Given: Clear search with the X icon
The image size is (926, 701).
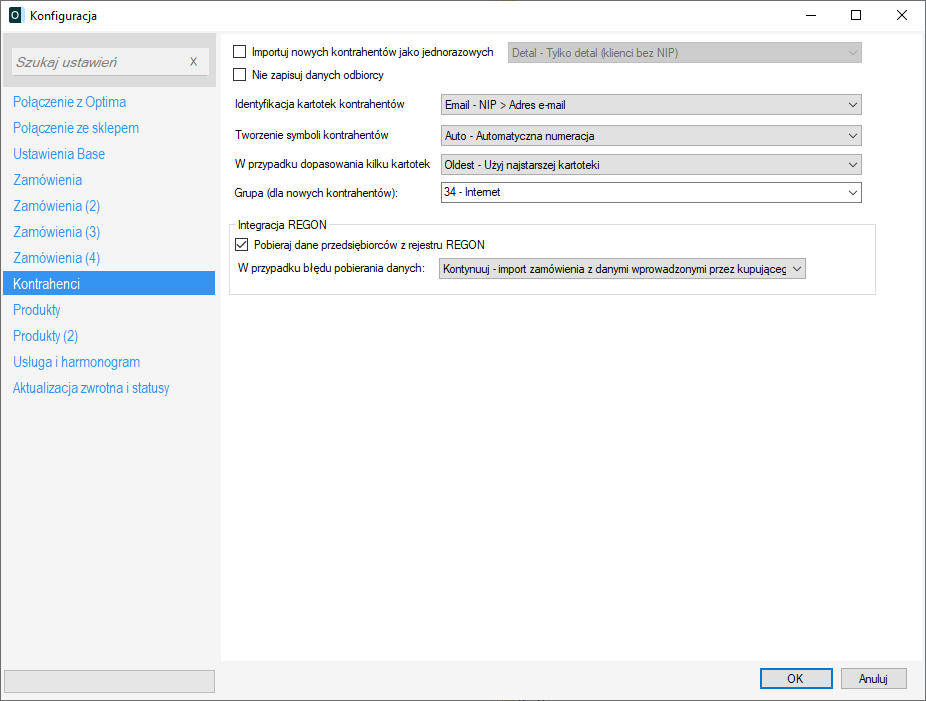Looking at the screenshot, I should pyautogui.click(x=193, y=62).
